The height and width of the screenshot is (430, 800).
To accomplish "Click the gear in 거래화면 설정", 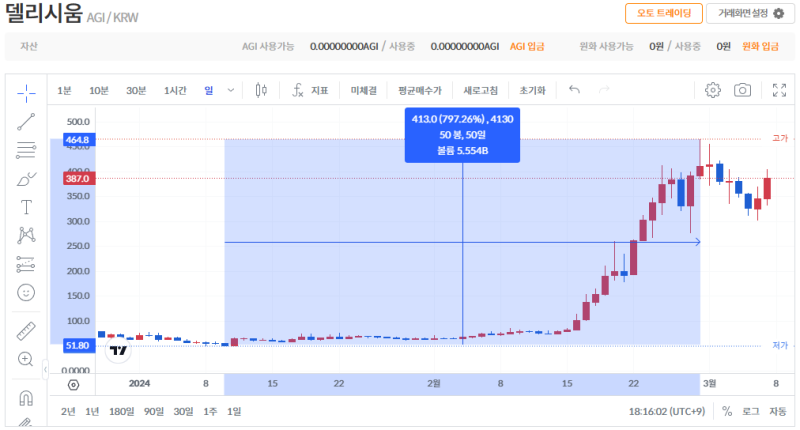I will point(779,13).
